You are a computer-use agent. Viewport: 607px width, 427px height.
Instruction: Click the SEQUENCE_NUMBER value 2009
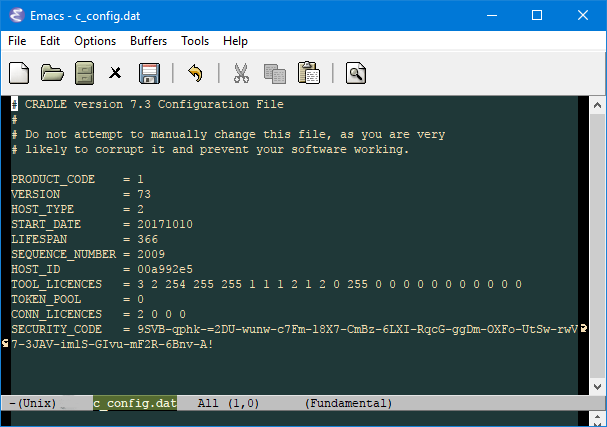coord(151,254)
